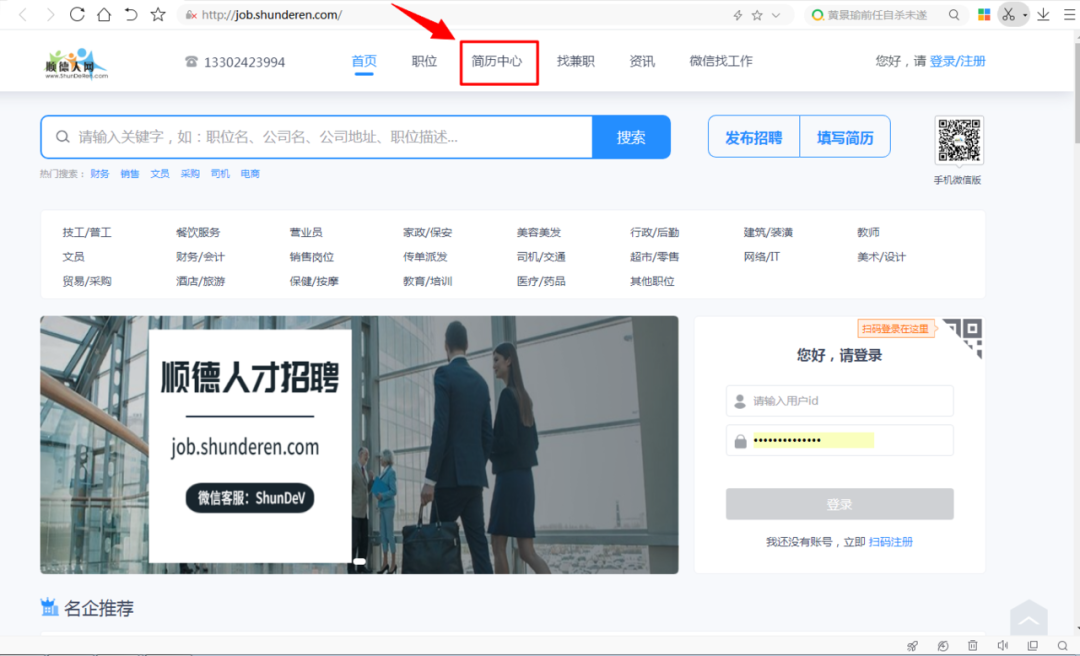Click the mobile WeChat QR code
The width and height of the screenshot is (1080, 656).
(x=959, y=141)
